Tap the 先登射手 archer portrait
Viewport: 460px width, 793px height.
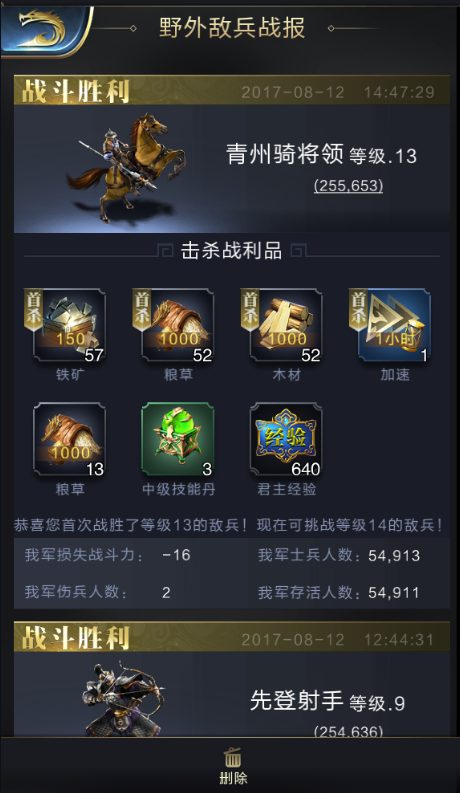124,699
